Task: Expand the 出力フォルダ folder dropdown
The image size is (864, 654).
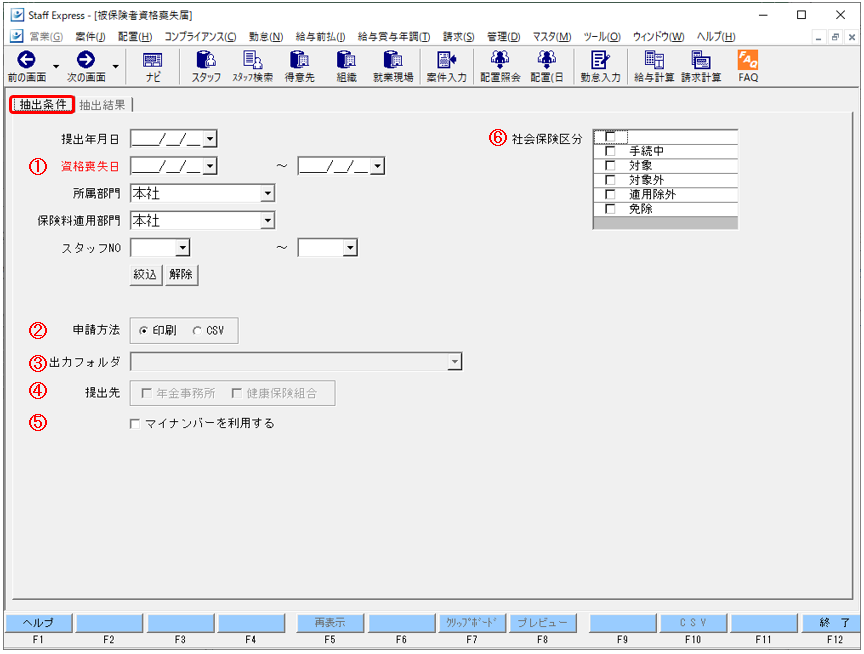Action: [x=456, y=361]
